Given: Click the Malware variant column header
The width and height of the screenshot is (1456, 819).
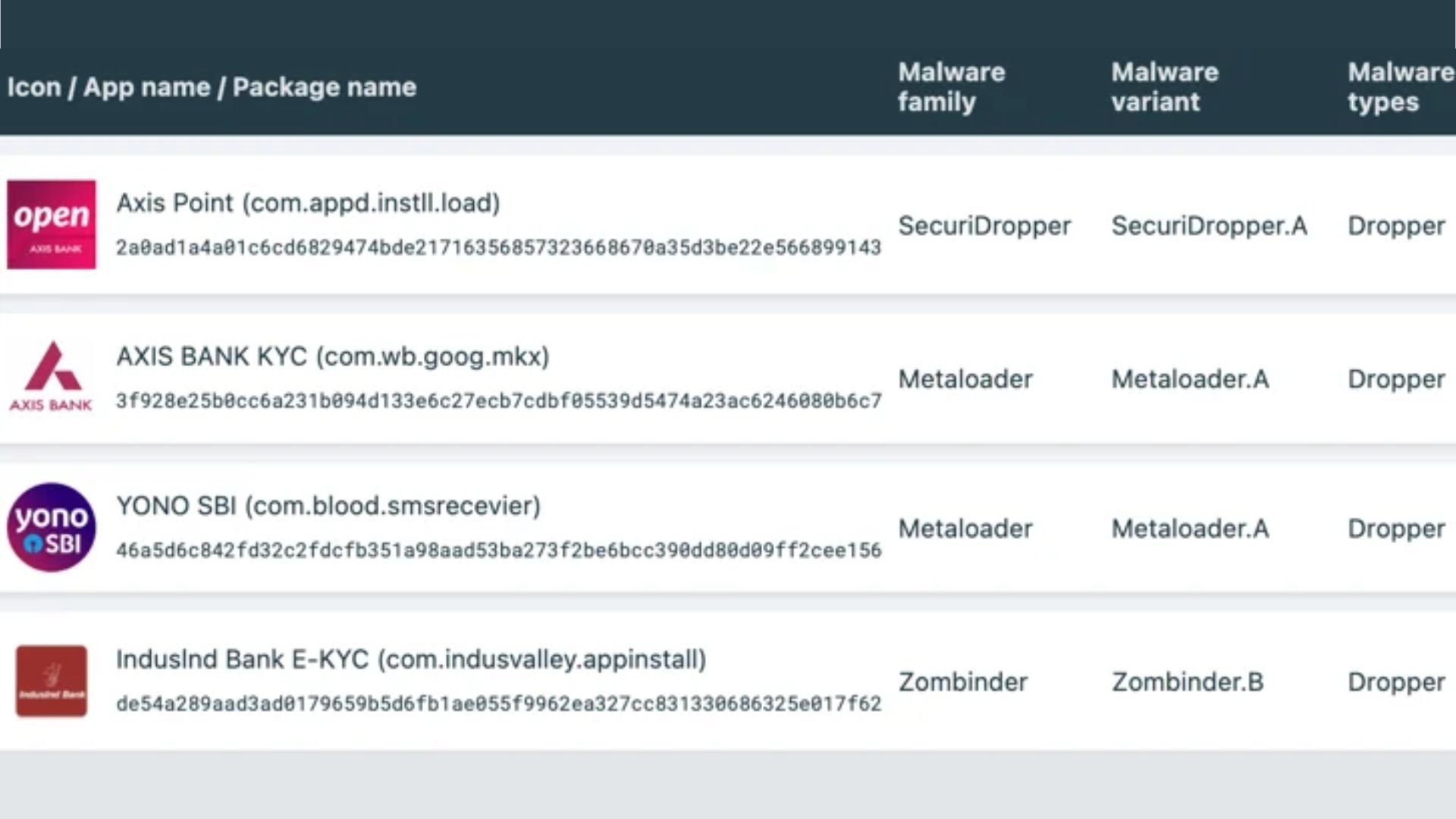Looking at the screenshot, I should click(x=1164, y=87).
